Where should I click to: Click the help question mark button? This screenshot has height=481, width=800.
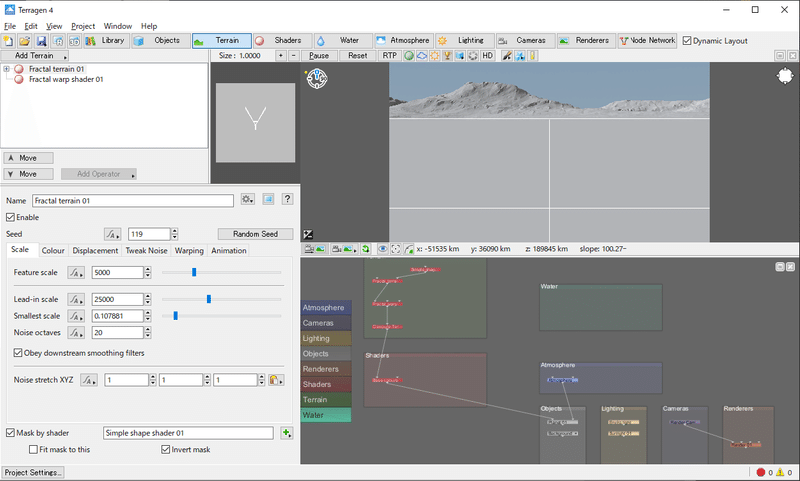(x=287, y=199)
